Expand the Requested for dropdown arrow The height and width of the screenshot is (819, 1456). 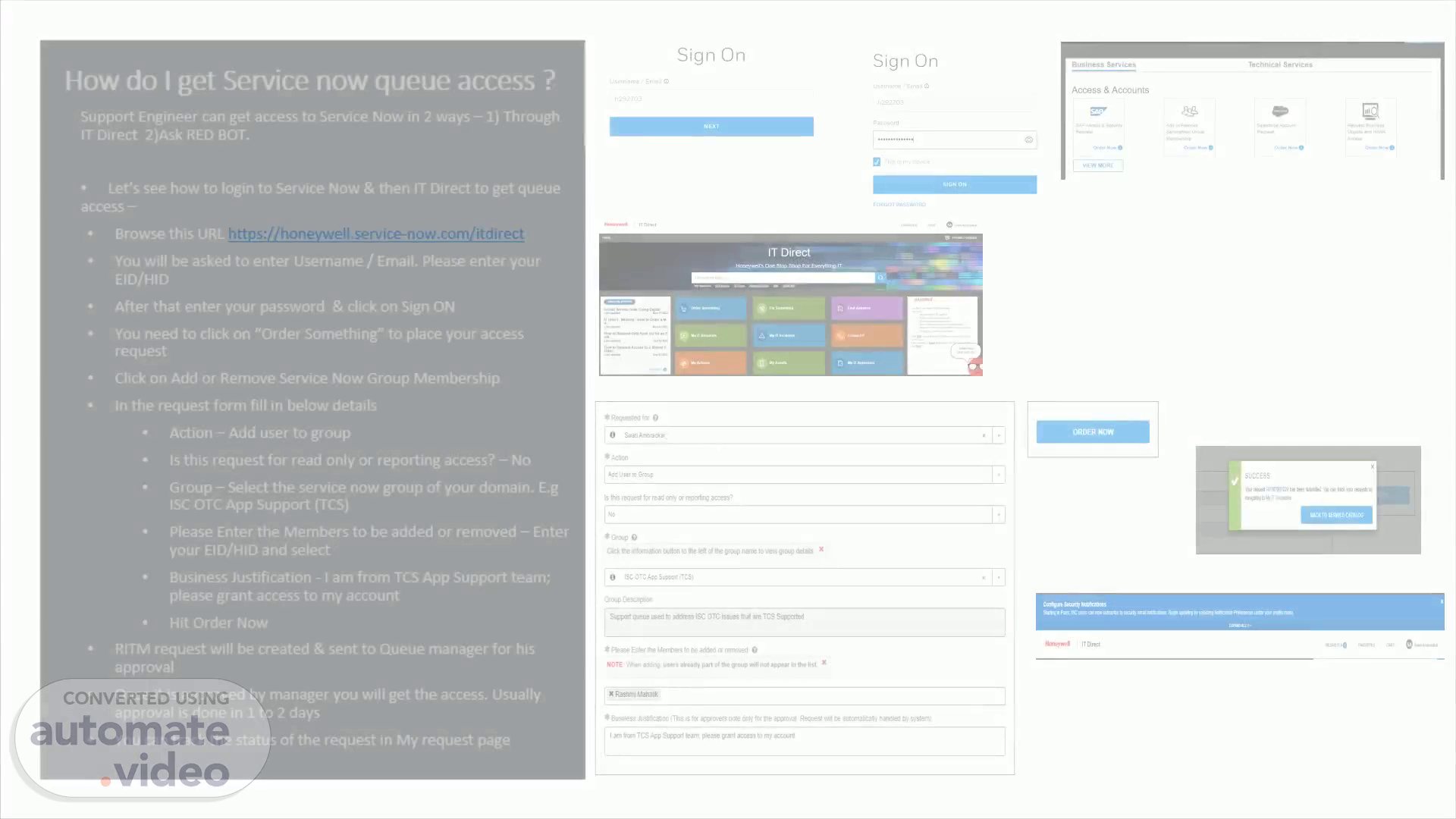point(999,435)
